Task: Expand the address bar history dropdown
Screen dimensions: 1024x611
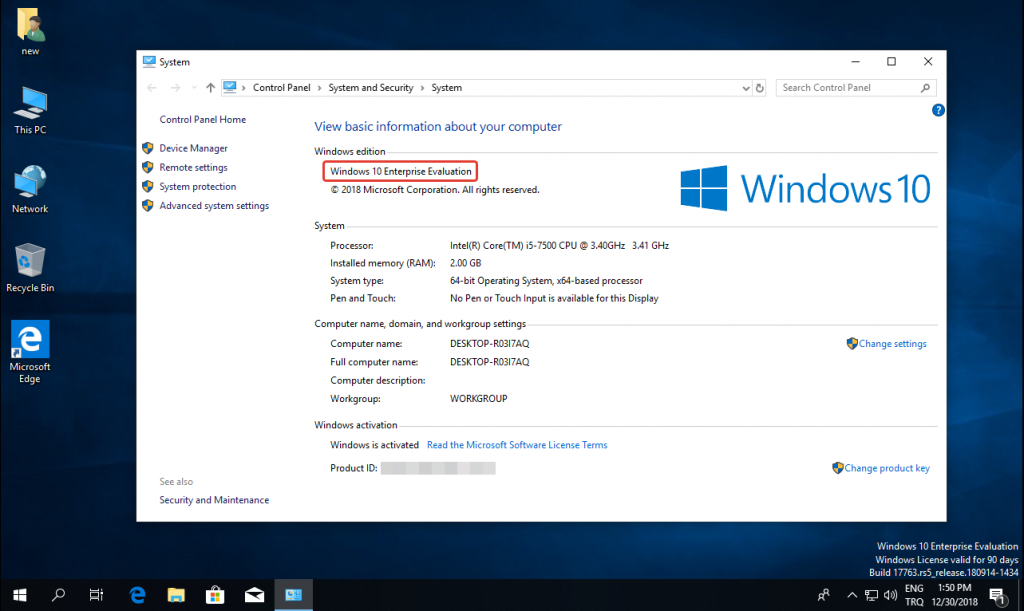Action: [742, 88]
